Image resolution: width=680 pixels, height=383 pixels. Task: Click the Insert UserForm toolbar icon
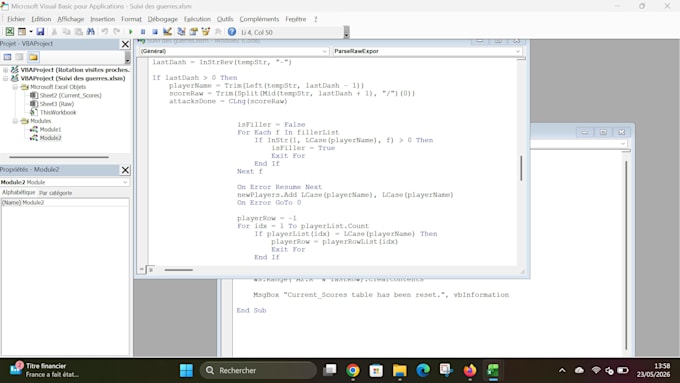pos(22,32)
